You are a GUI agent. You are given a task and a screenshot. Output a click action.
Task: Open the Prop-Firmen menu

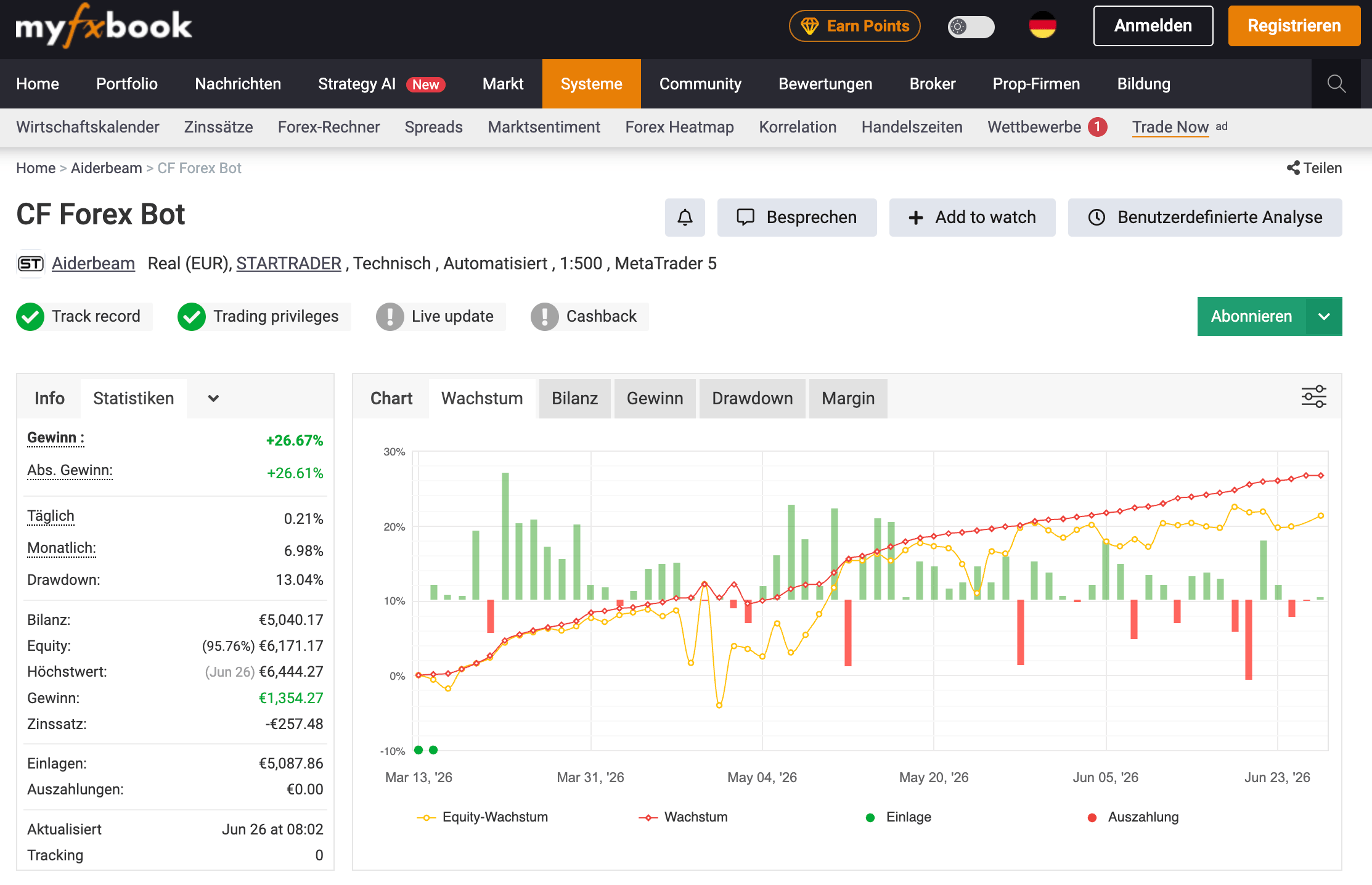click(1036, 84)
